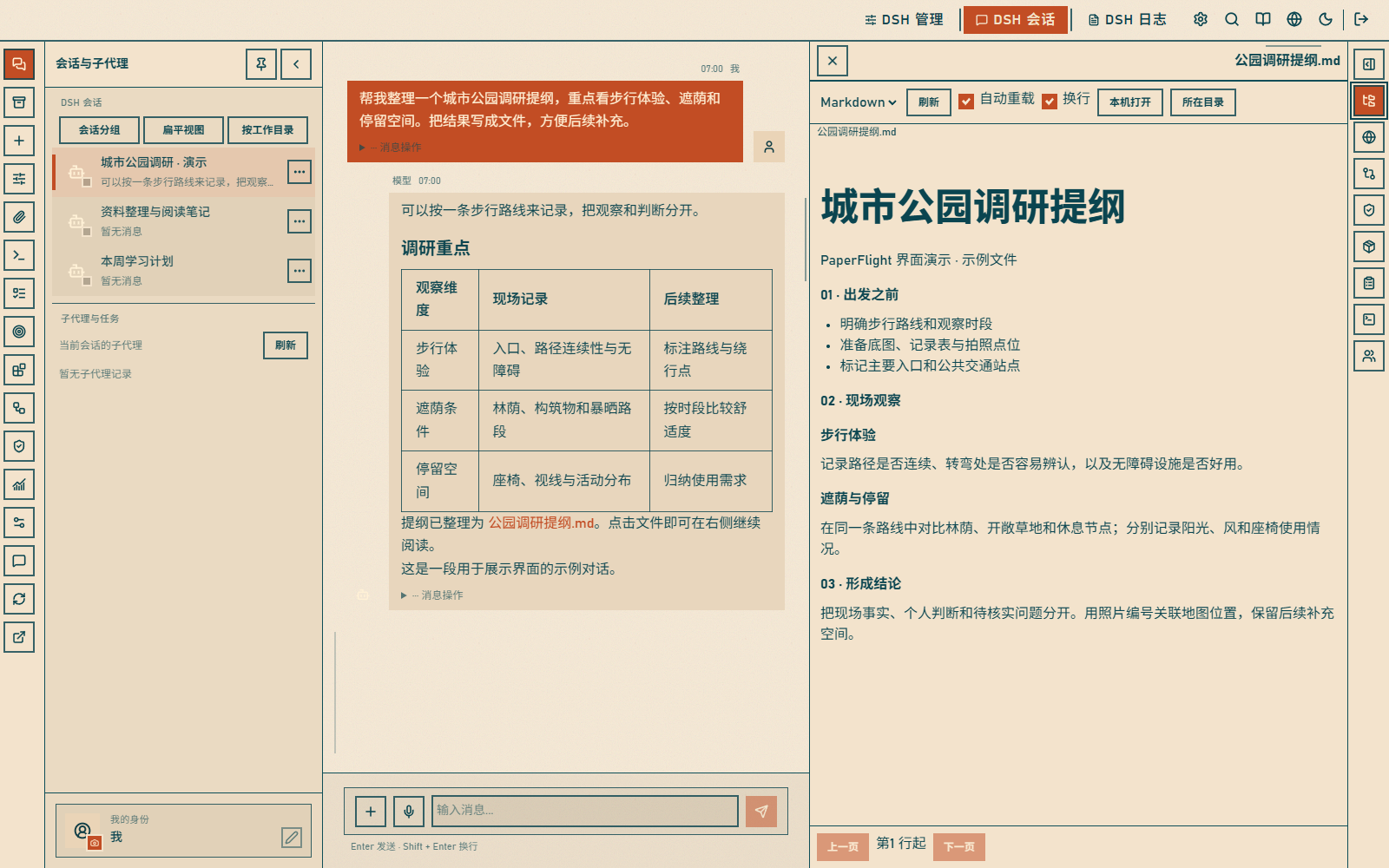Open search magnifier in top bar
The height and width of the screenshot is (868, 1389).
[1232, 19]
